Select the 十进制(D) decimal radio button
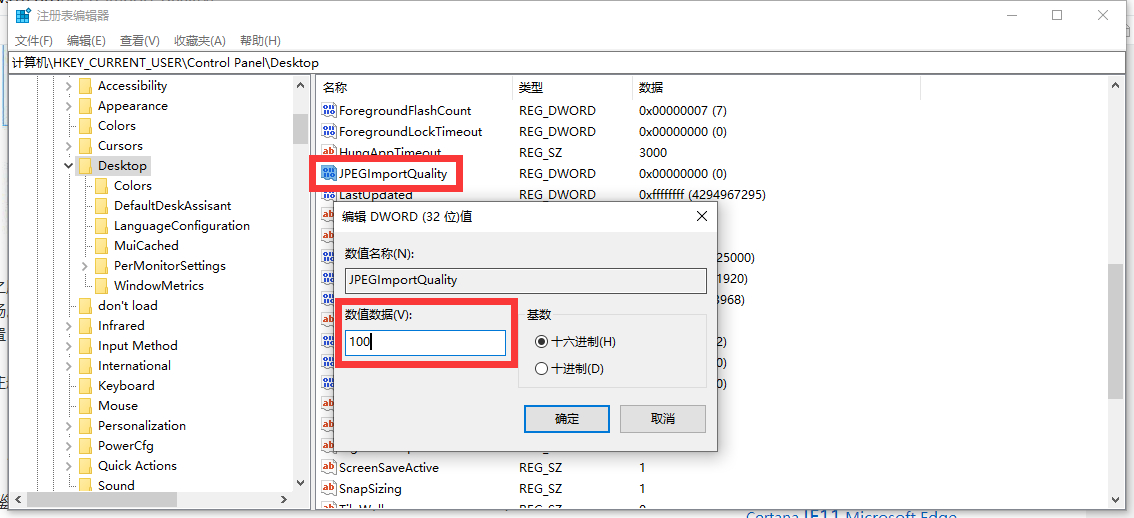 [x=542, y=368]
